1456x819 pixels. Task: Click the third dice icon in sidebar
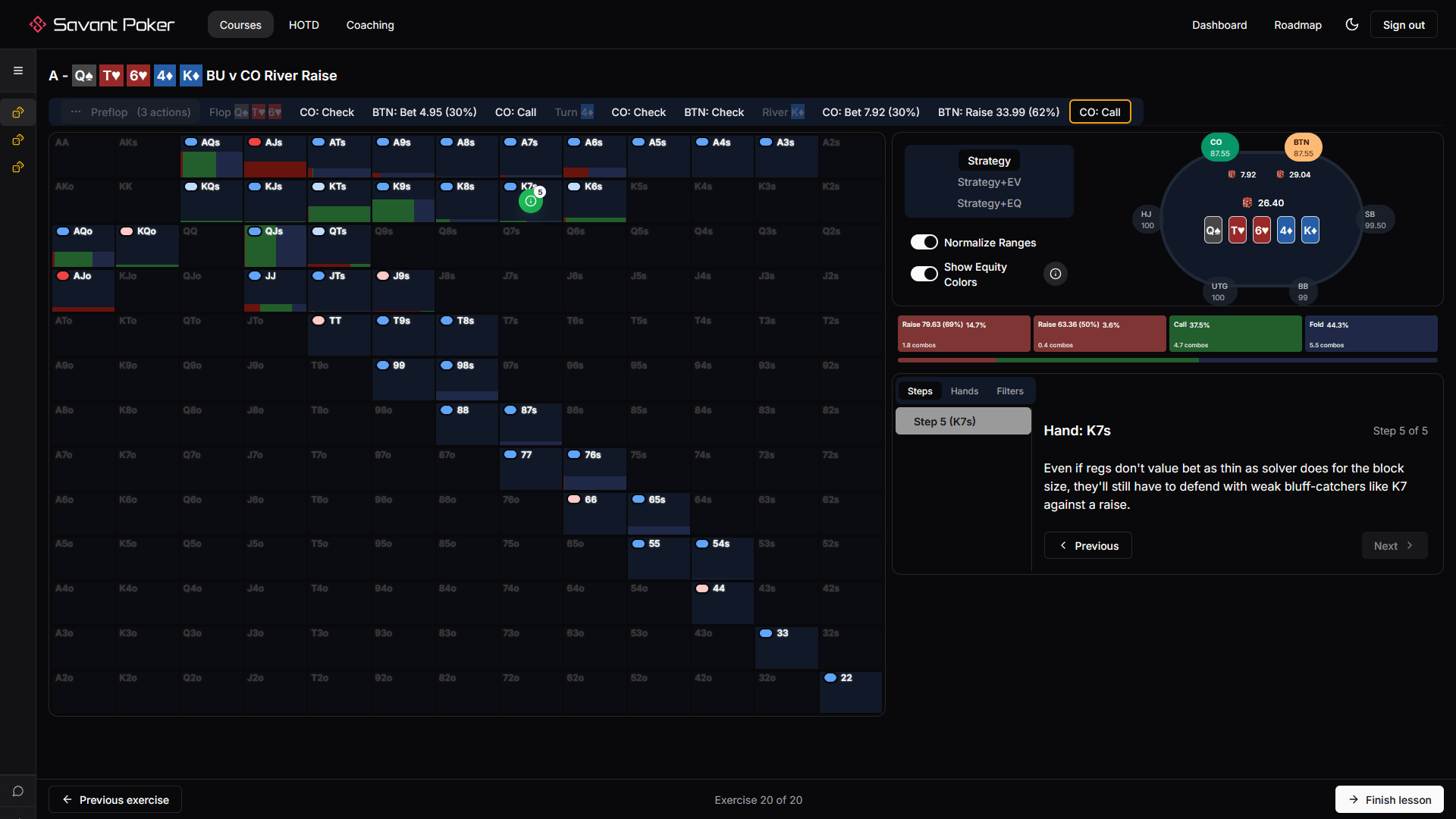point(18,167)
